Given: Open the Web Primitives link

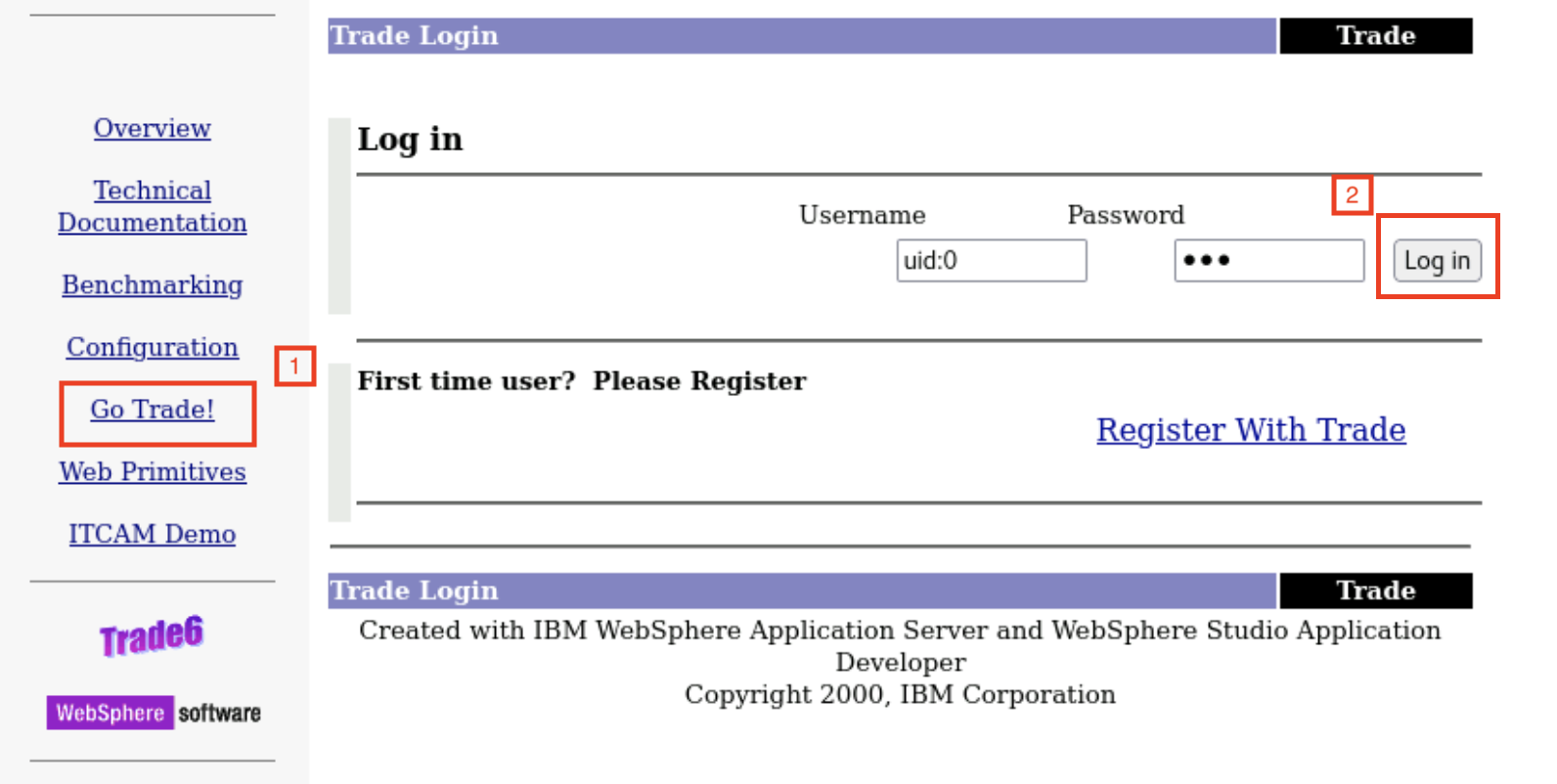Looking at the screenshot, I should (x=152, y=471).
